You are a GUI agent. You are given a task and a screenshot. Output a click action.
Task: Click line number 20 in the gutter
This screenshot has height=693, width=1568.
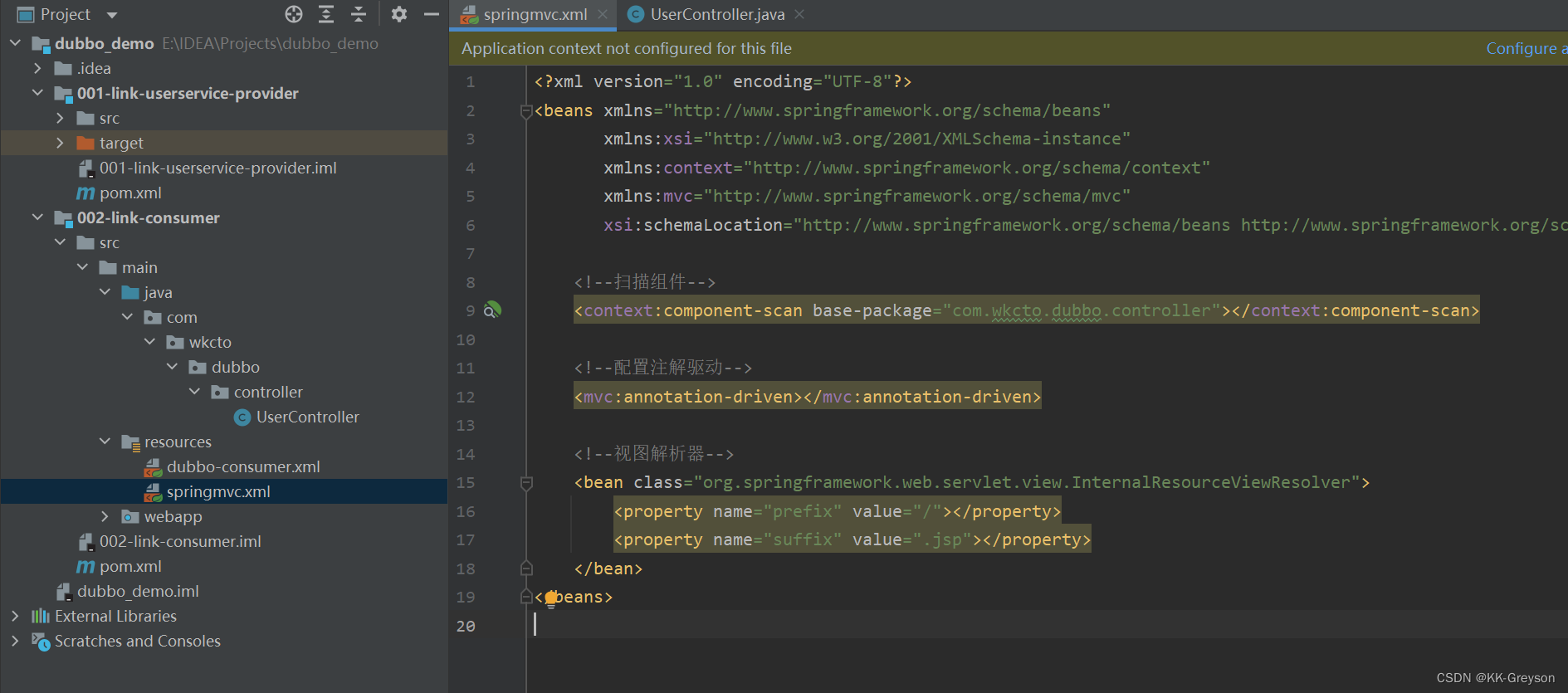[466, 626]
